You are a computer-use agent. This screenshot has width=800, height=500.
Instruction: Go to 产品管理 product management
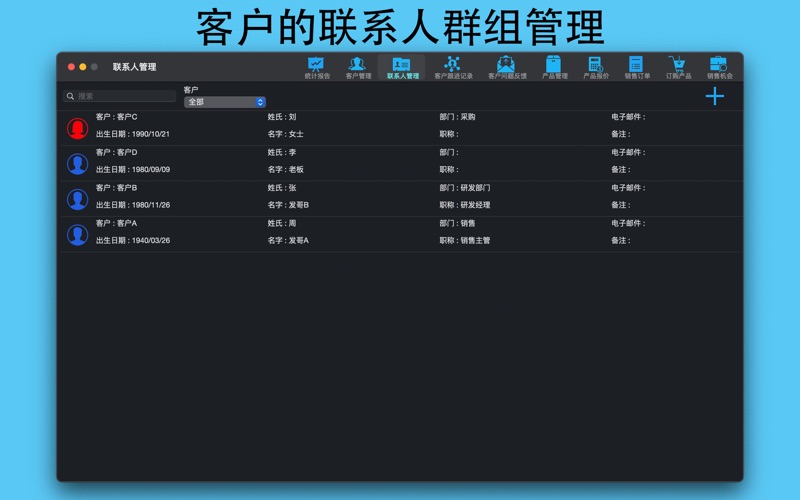pyautogui.click(x=554, y=67)
